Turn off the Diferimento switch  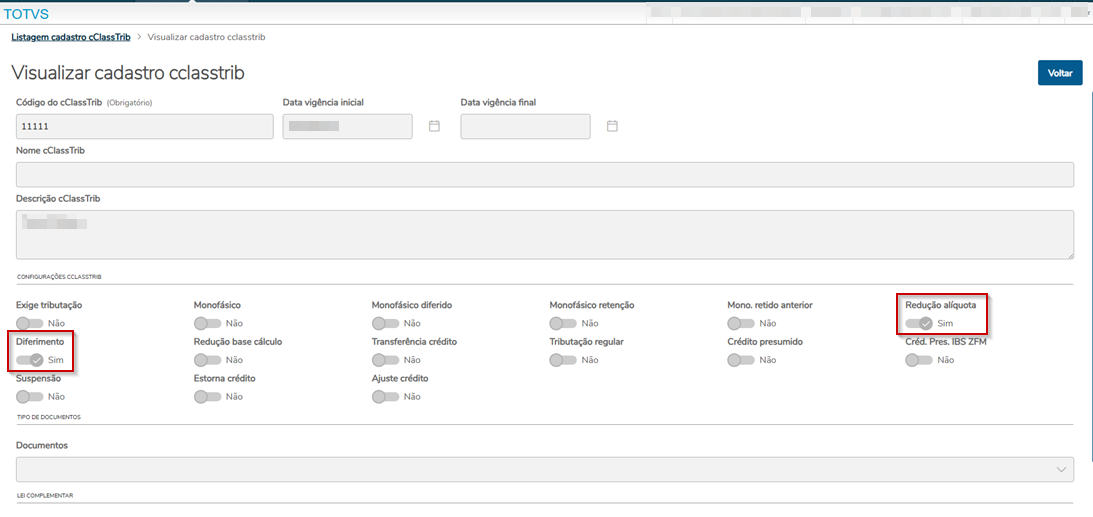coord(30,360)
